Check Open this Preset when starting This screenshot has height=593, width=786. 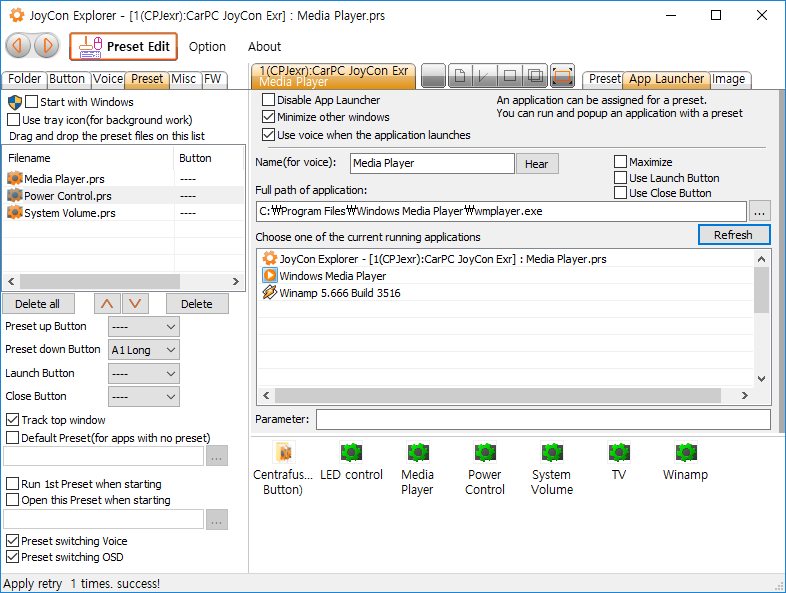point(13,500)
